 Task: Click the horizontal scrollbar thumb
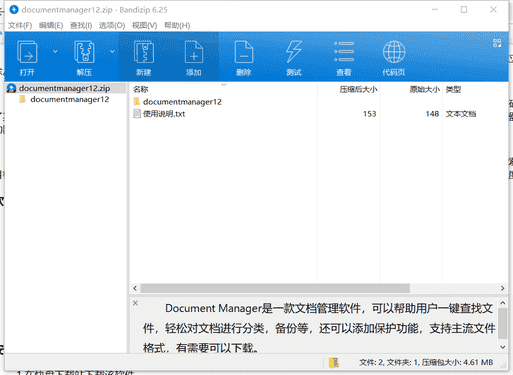(275, 288)
